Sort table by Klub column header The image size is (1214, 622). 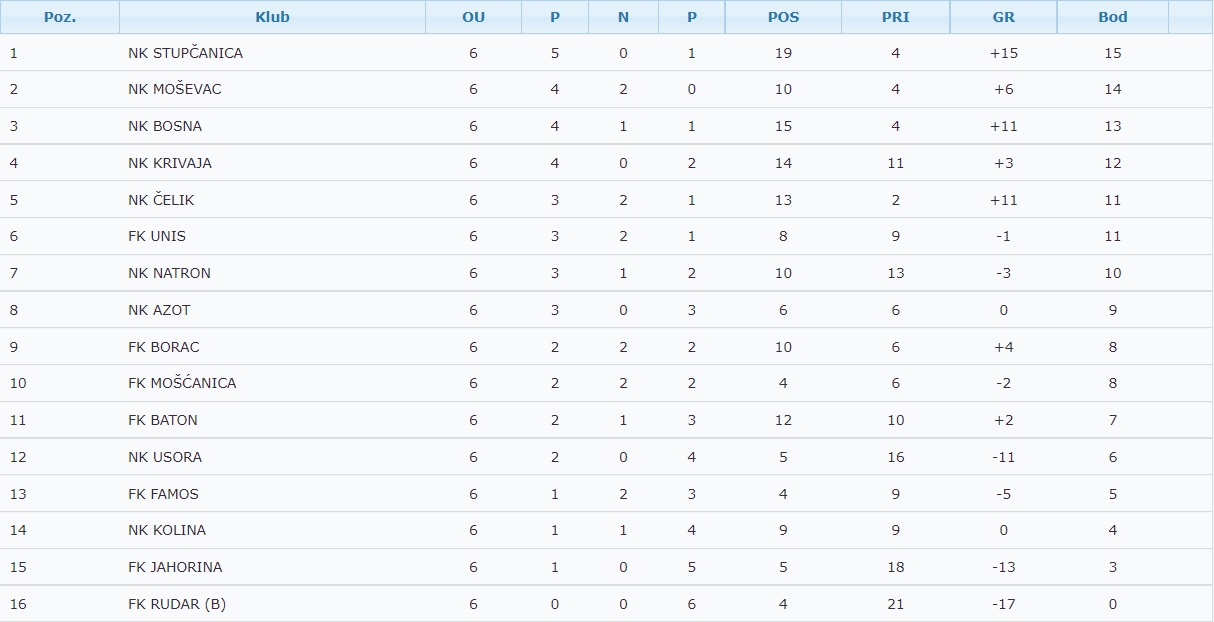coord(272,17)
